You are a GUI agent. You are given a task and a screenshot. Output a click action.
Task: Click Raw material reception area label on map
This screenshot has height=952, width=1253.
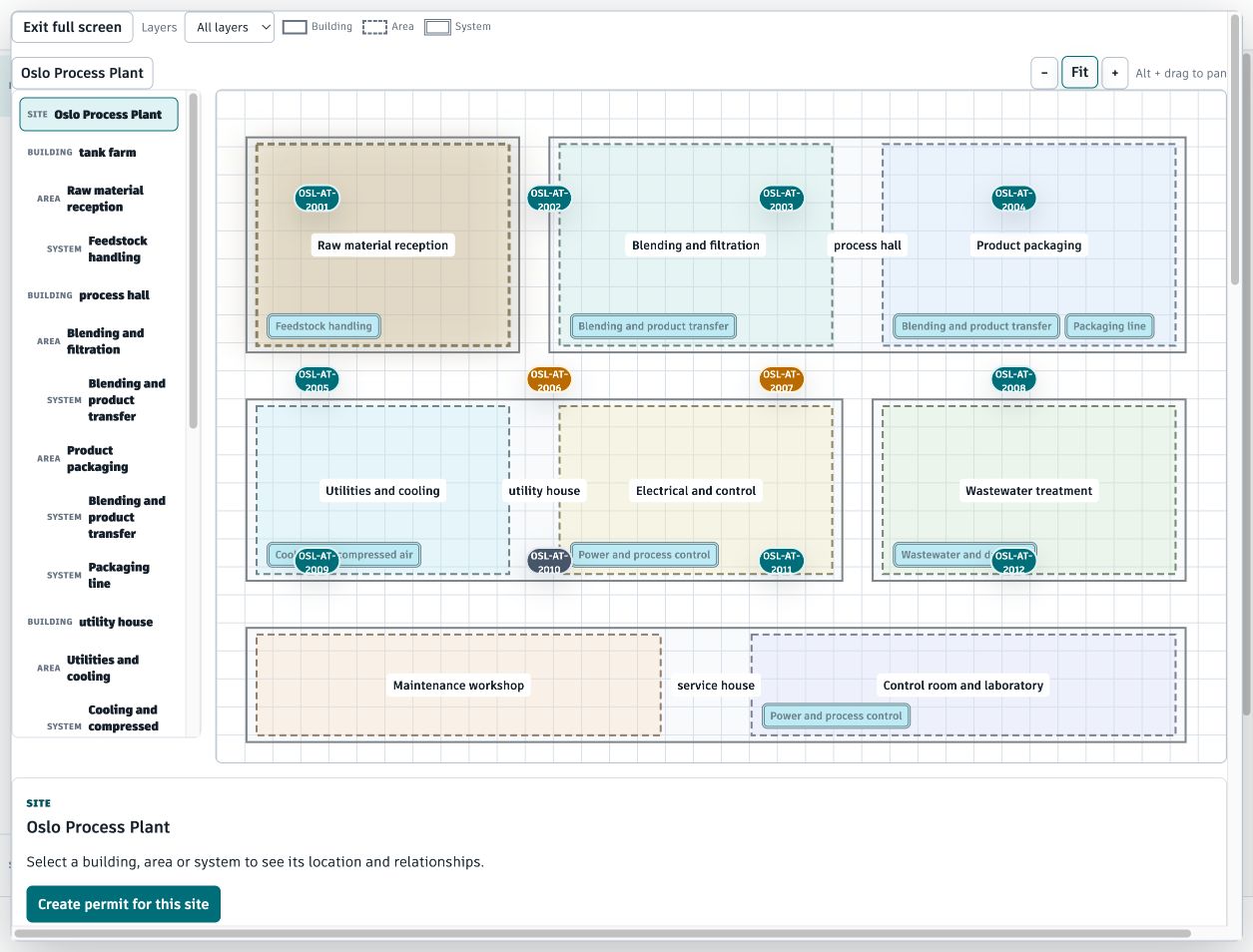[382, 245]
